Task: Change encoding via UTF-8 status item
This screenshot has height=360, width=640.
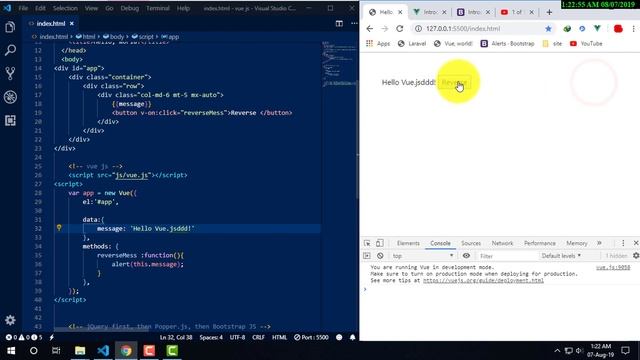Action: tap(237, 338)
